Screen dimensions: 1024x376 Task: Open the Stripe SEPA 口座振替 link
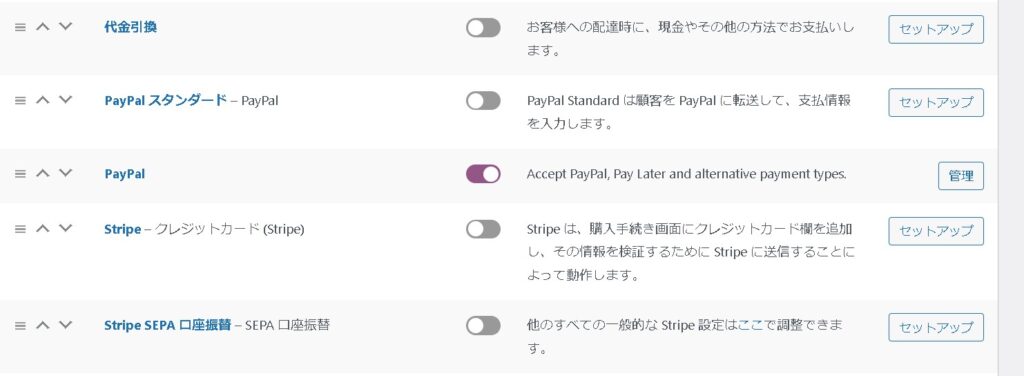click(168, 324)
